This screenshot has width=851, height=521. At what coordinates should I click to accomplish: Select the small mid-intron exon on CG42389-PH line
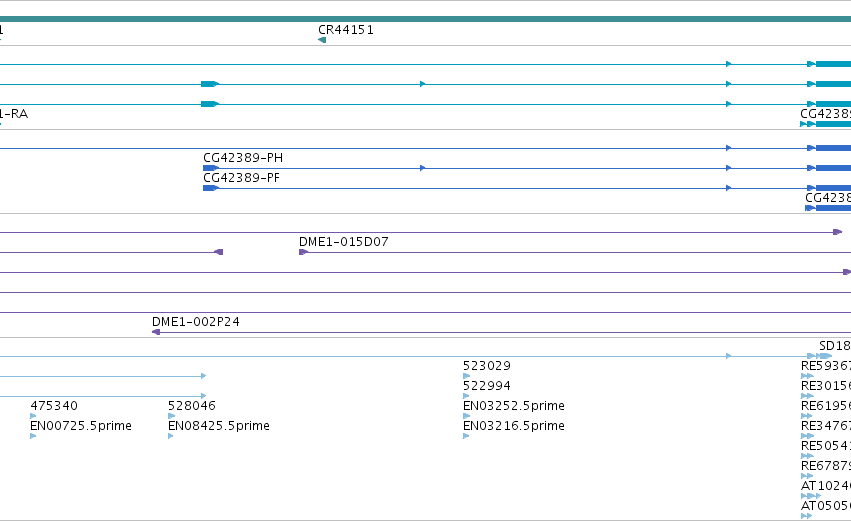[422, 168]
